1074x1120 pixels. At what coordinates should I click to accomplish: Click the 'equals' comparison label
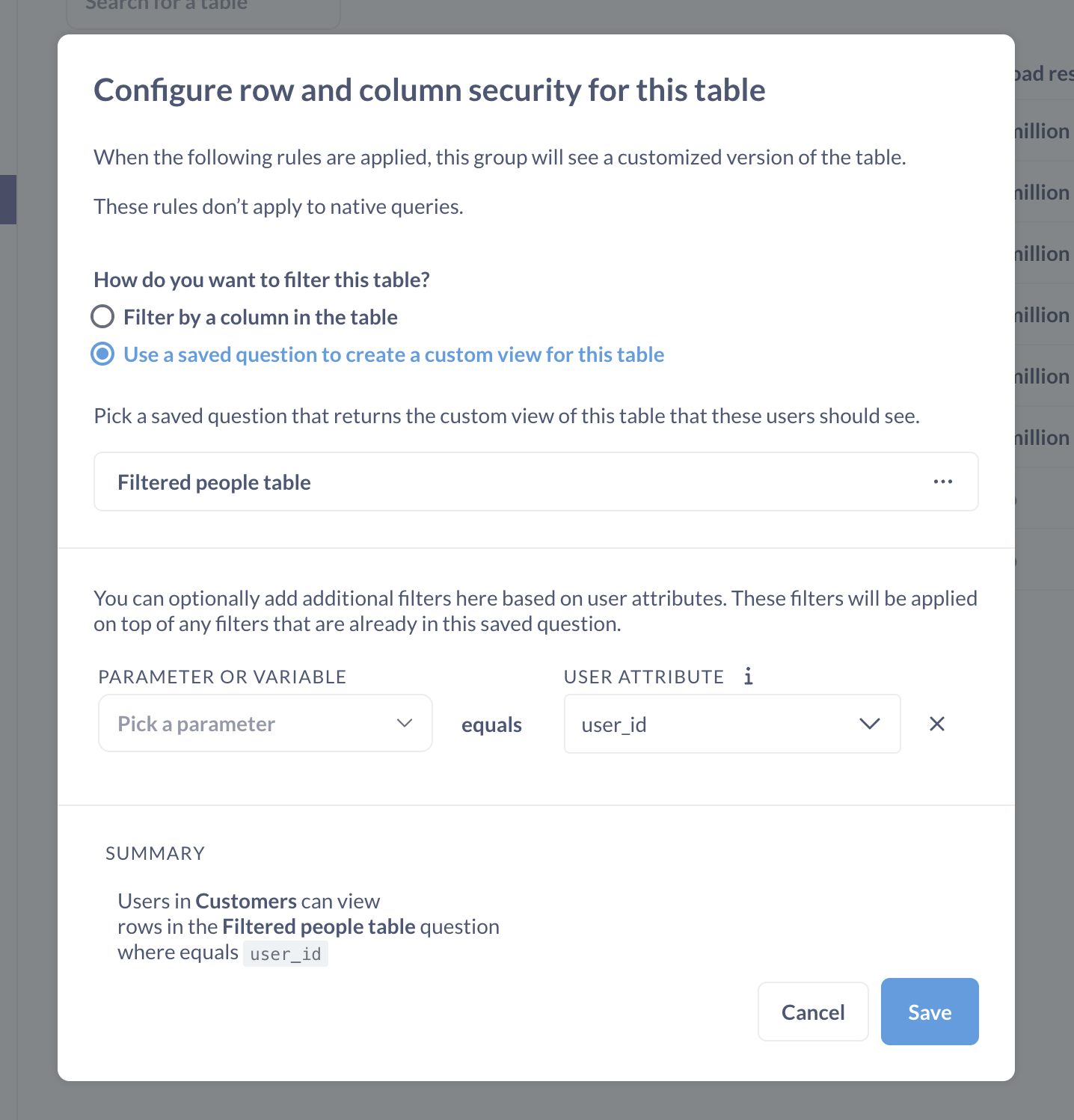[491, 724]
